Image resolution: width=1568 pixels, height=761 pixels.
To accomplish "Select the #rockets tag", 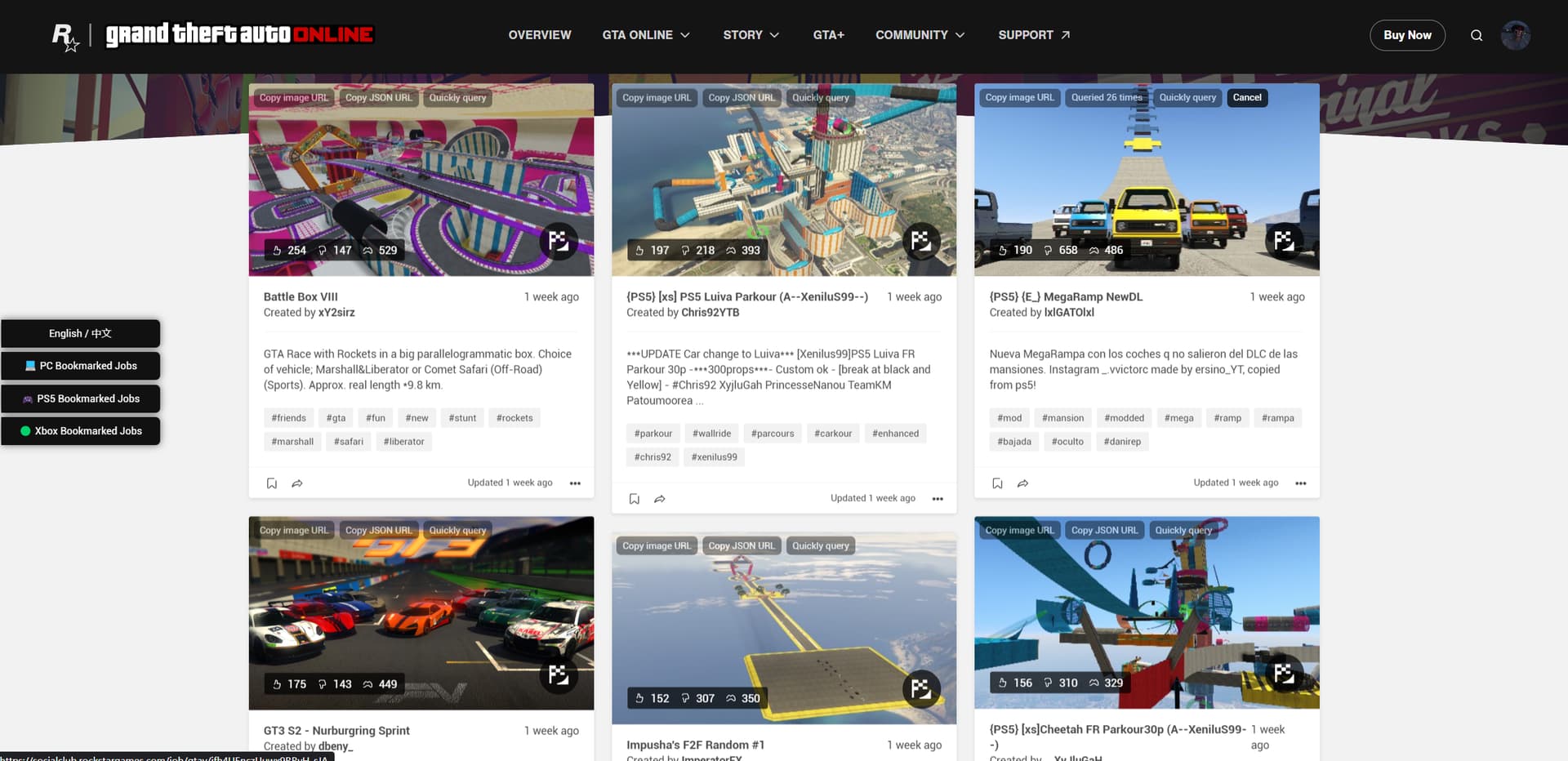I will coord(514,418).
